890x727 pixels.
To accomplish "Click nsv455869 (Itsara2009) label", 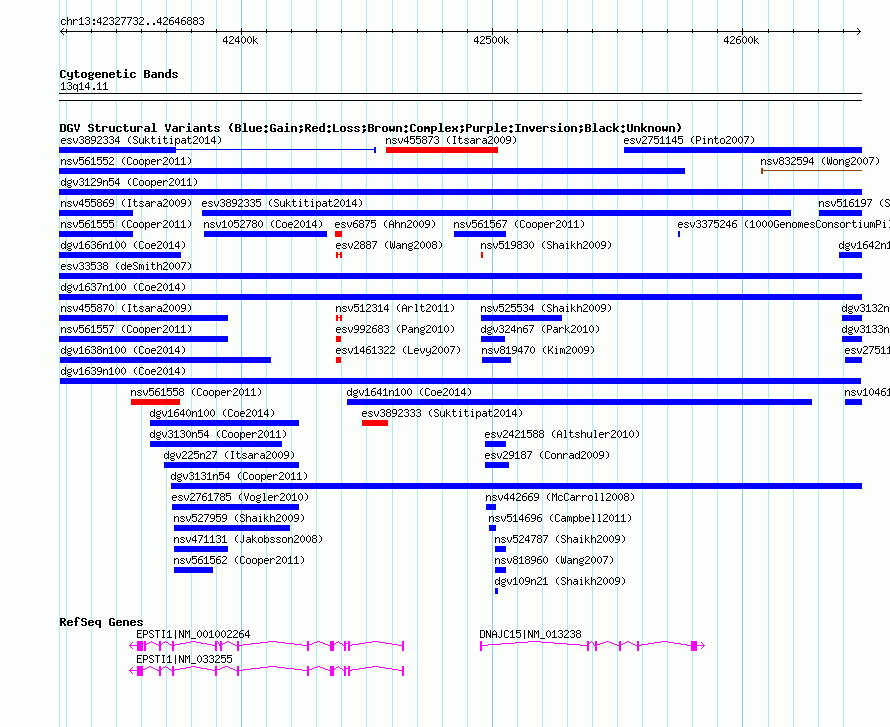I will (126, 203).
